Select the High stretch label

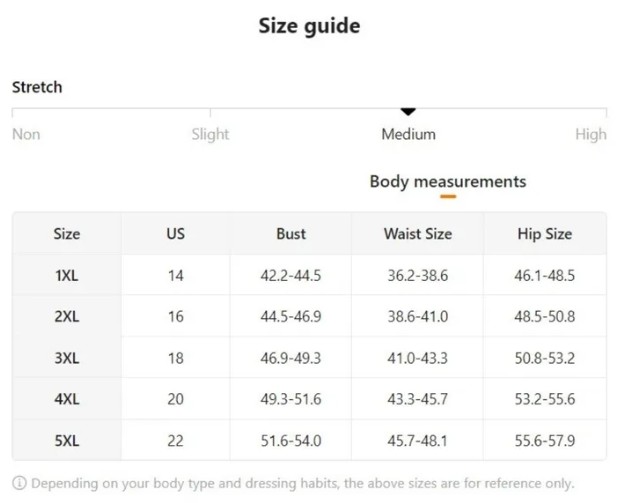click(591, 135)
